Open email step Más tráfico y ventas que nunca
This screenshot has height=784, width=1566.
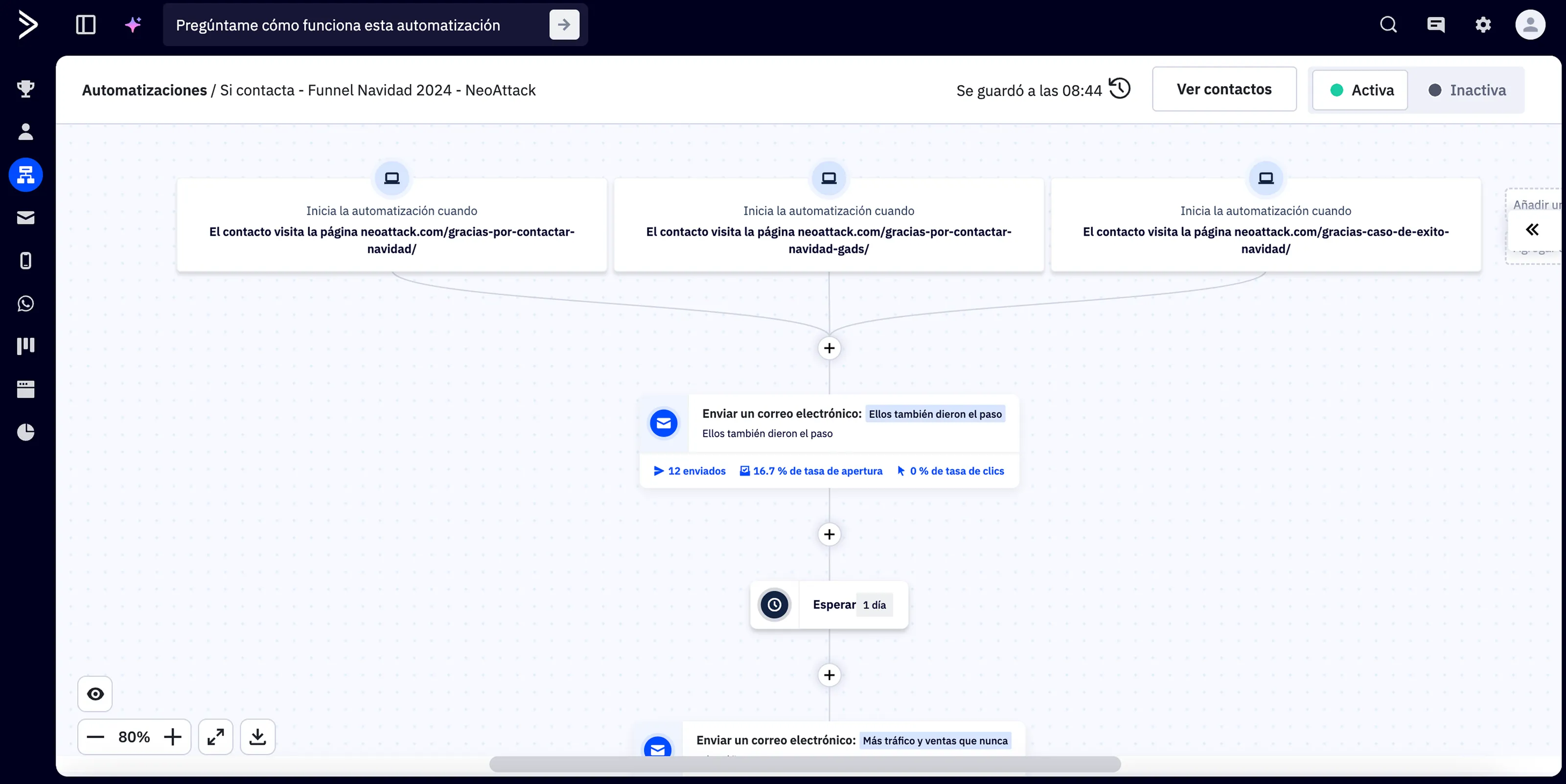tap(829, 740)
